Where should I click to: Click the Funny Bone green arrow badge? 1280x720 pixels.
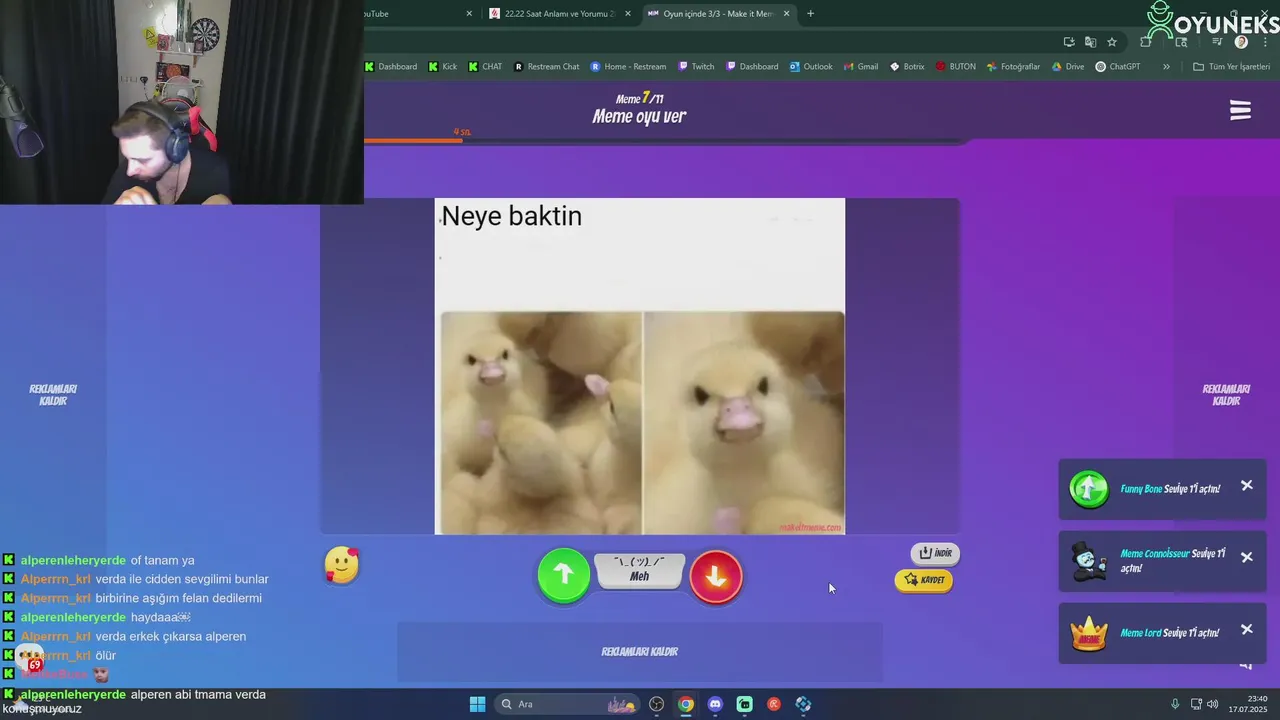pos(1089,489)
